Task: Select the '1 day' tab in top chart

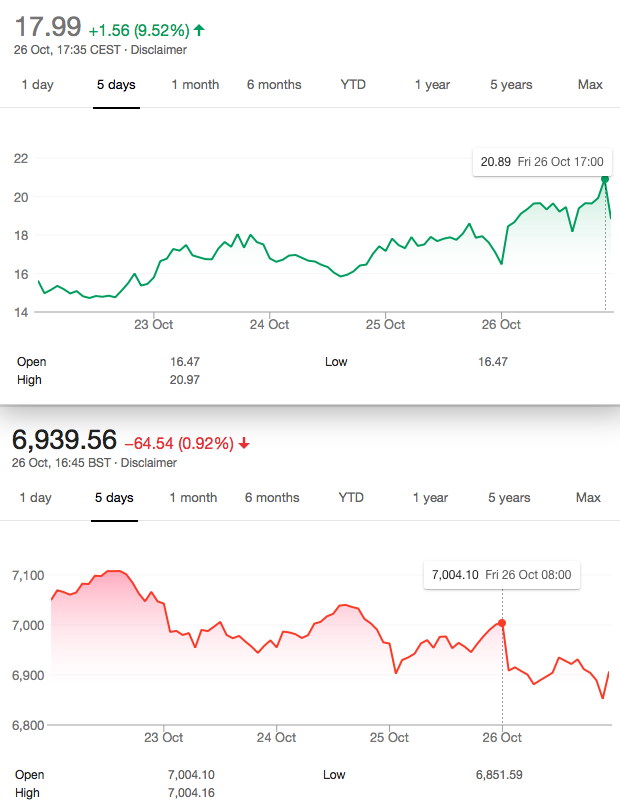Action: 37,85
